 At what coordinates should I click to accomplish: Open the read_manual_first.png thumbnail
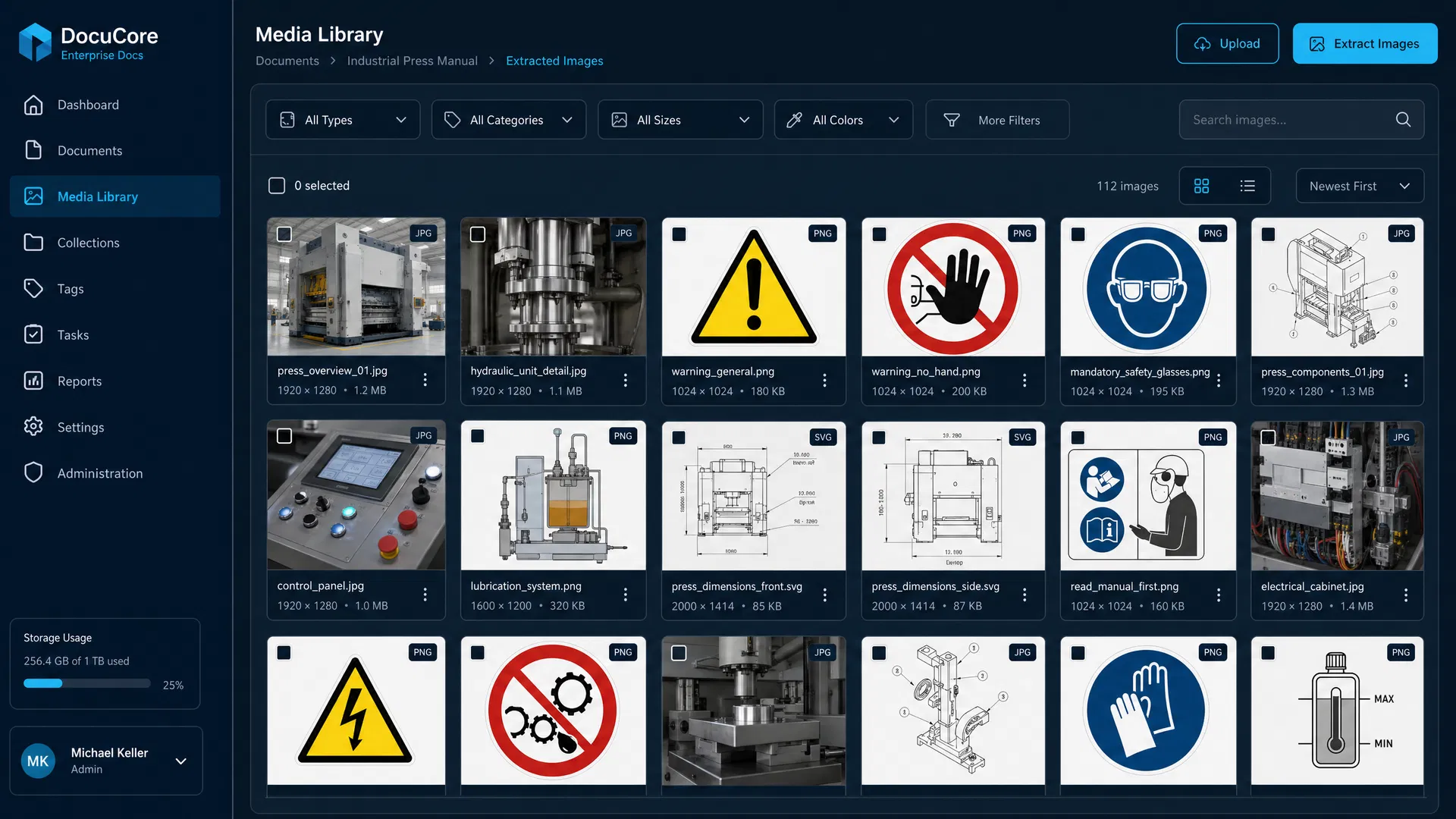[x=1147, y=496]
